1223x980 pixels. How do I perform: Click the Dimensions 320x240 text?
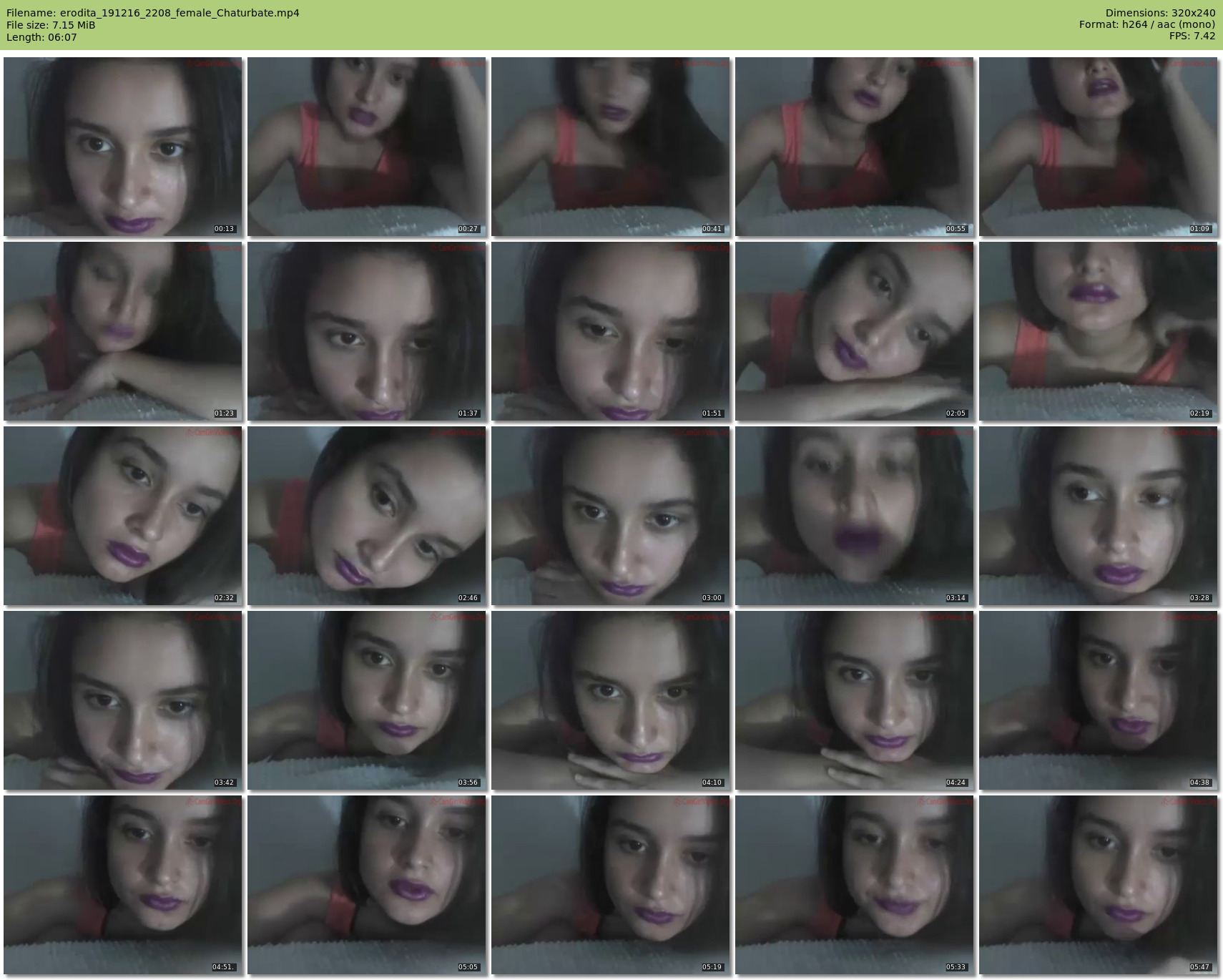point(1160,13)
